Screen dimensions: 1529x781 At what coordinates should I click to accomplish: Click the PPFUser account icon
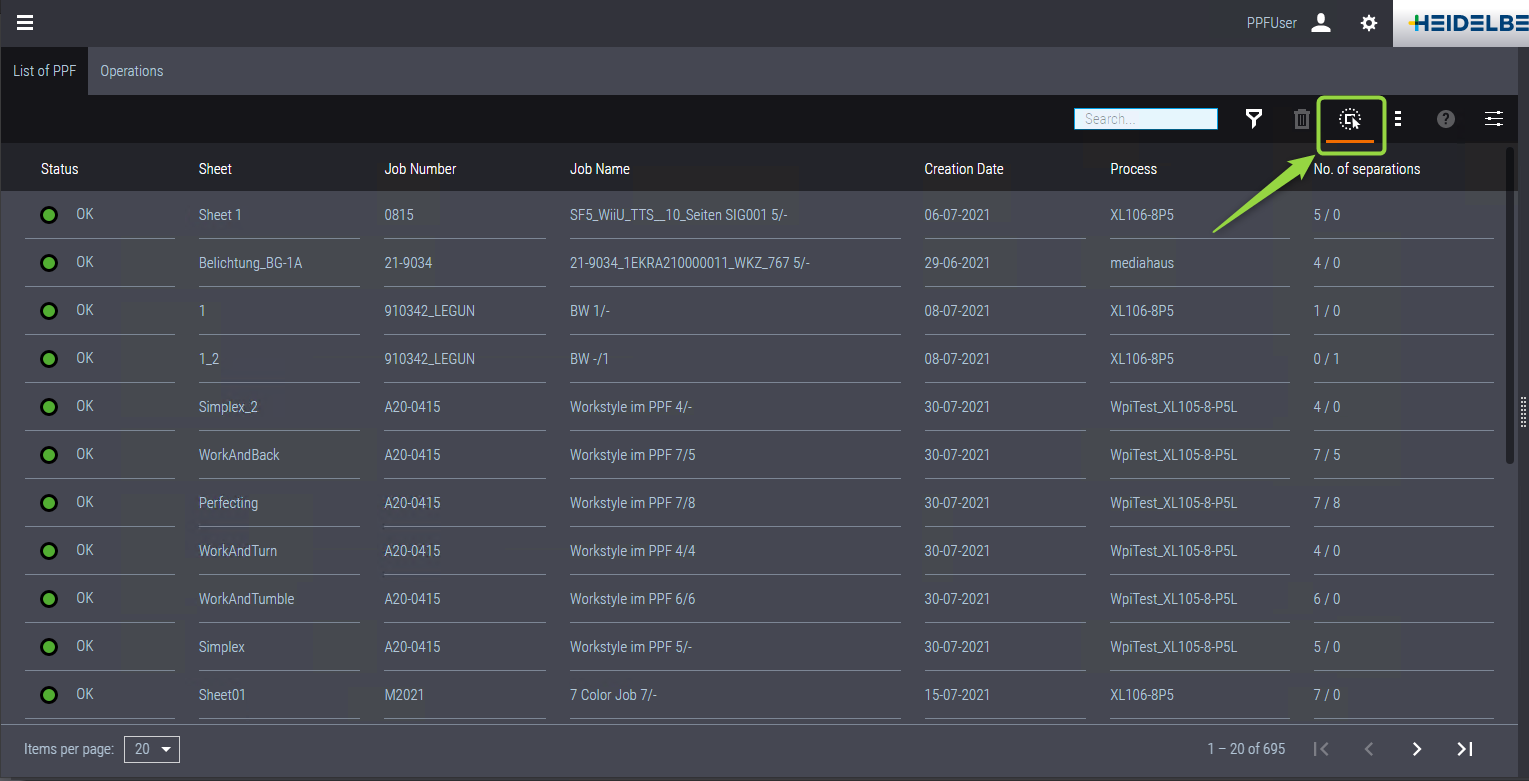pos(1321,23)
